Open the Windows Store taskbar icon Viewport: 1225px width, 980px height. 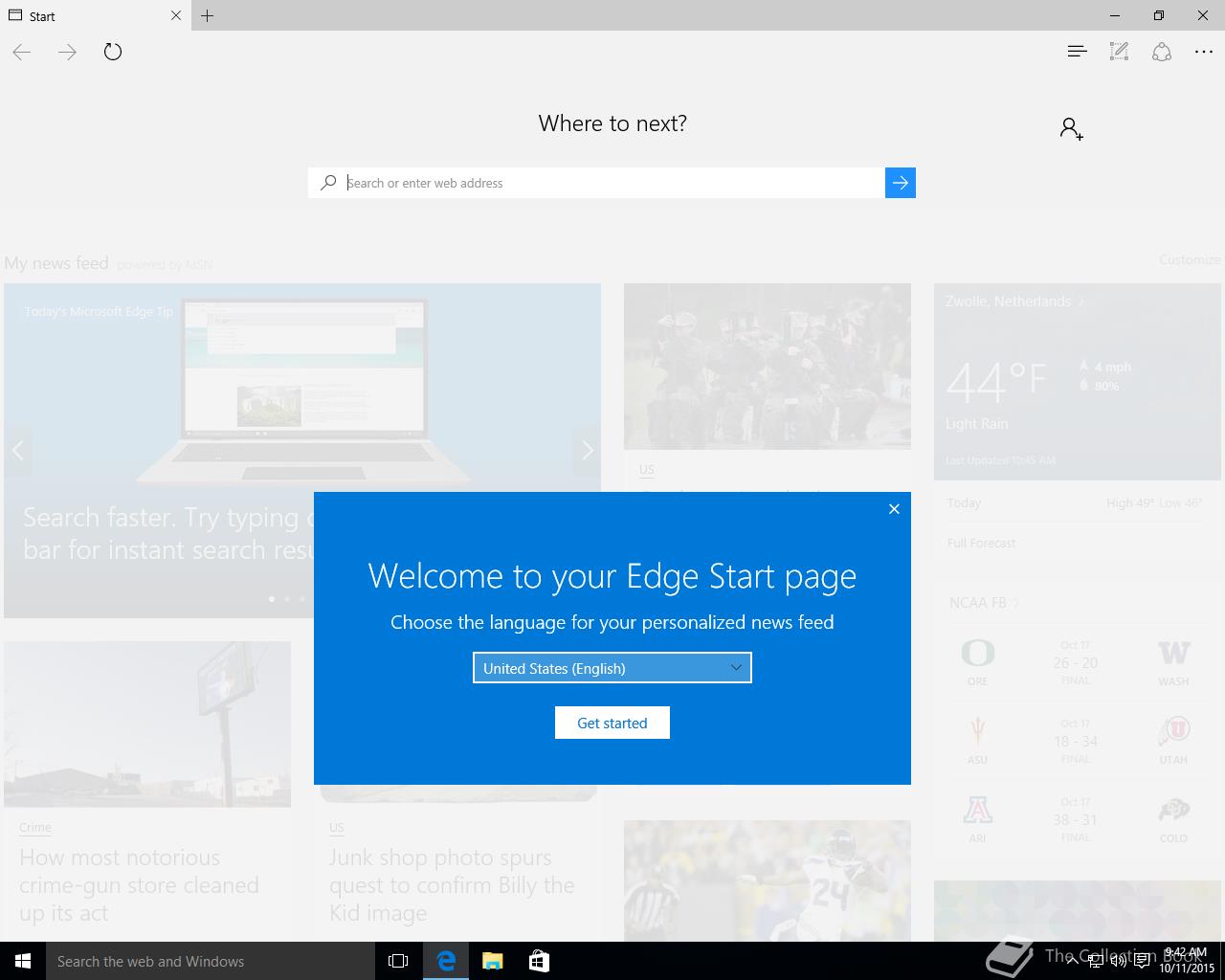click(x=539, y=961)
